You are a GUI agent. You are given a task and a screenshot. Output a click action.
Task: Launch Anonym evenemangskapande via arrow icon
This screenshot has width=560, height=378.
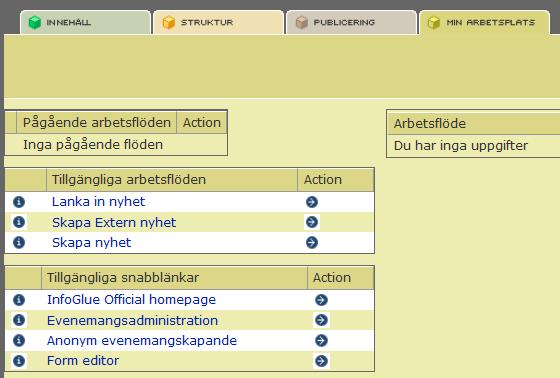click(321, 340)
